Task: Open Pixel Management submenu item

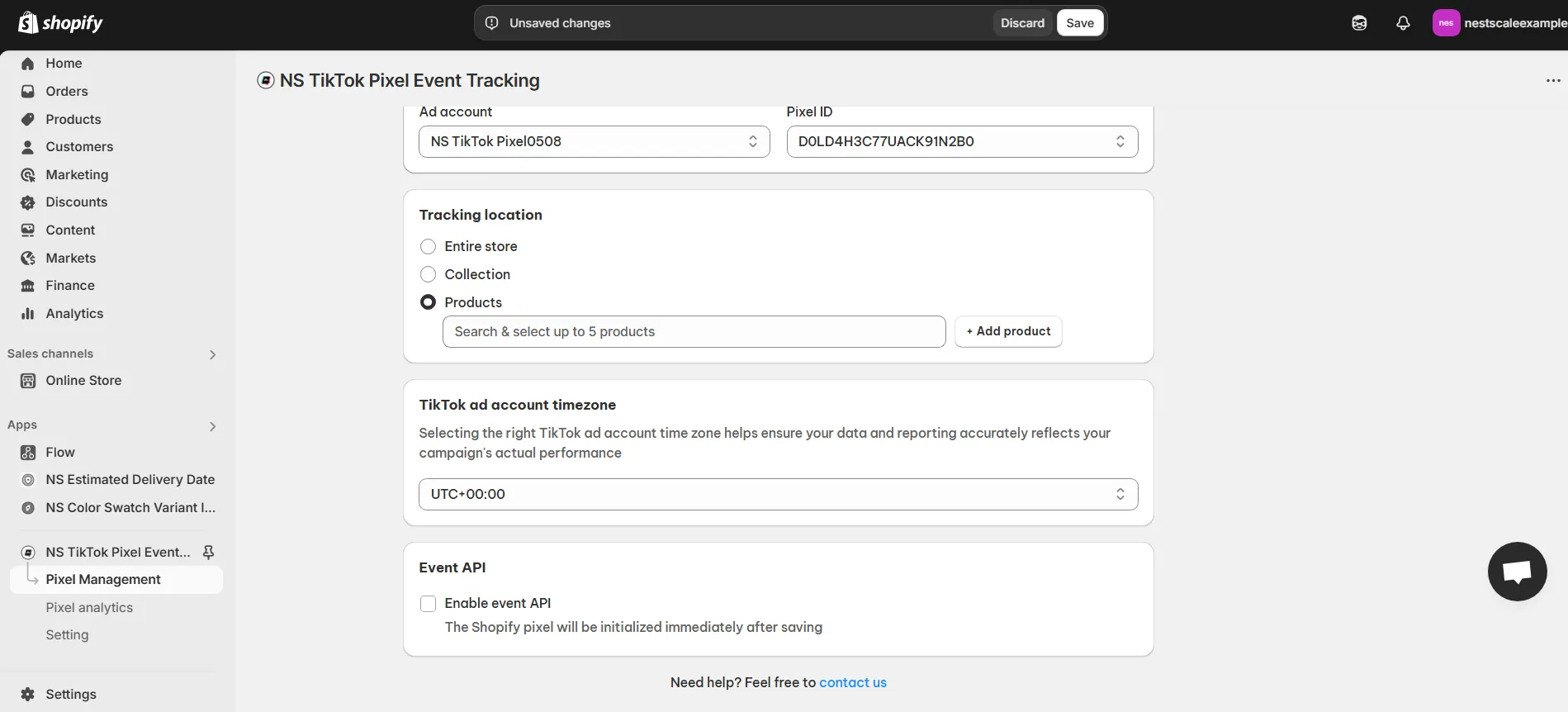Action: pyautogui.click(x=116, y=580)
